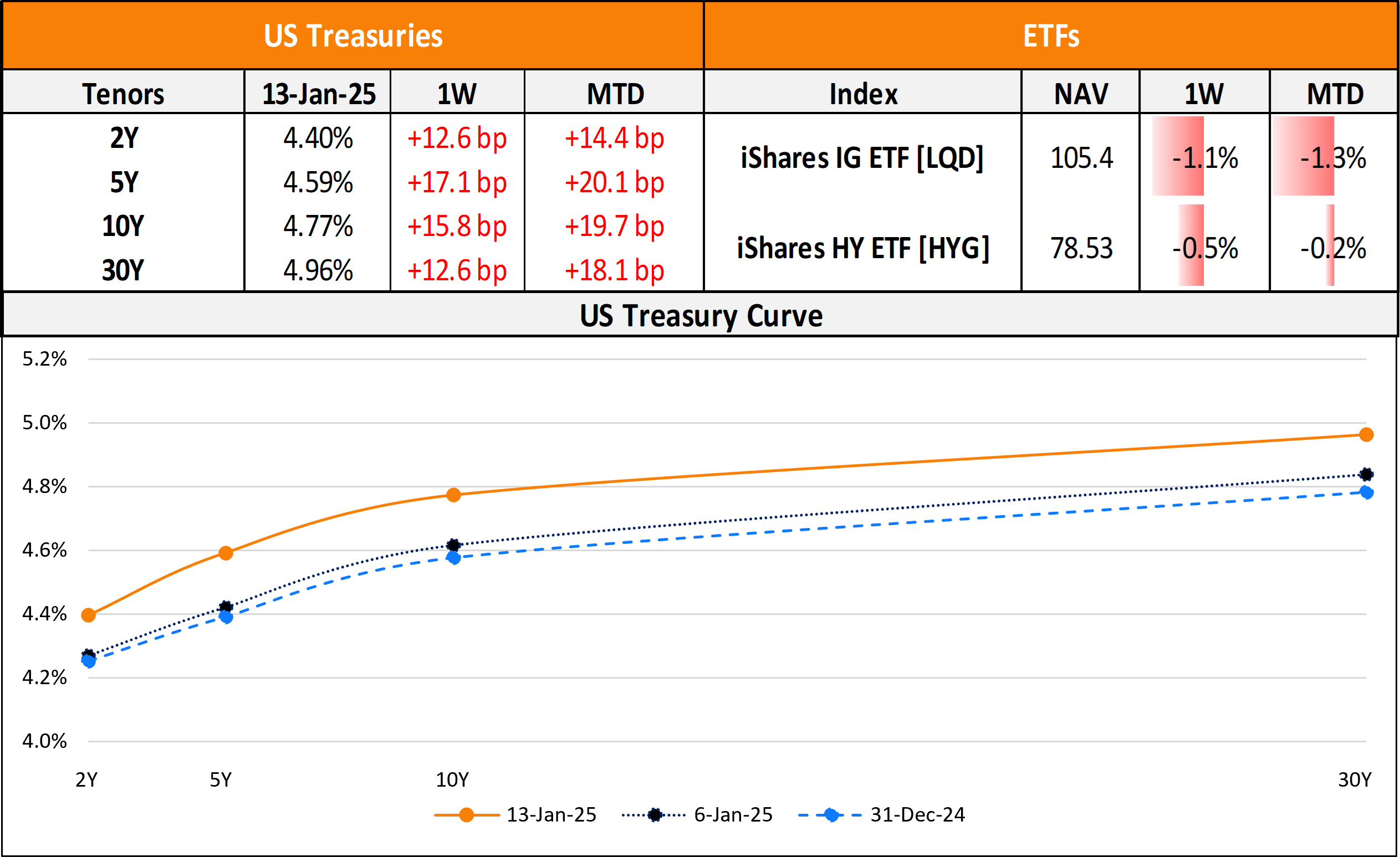
Task: Select the iShares IG ETF [LQD] cell
Action: coord(862,157)
